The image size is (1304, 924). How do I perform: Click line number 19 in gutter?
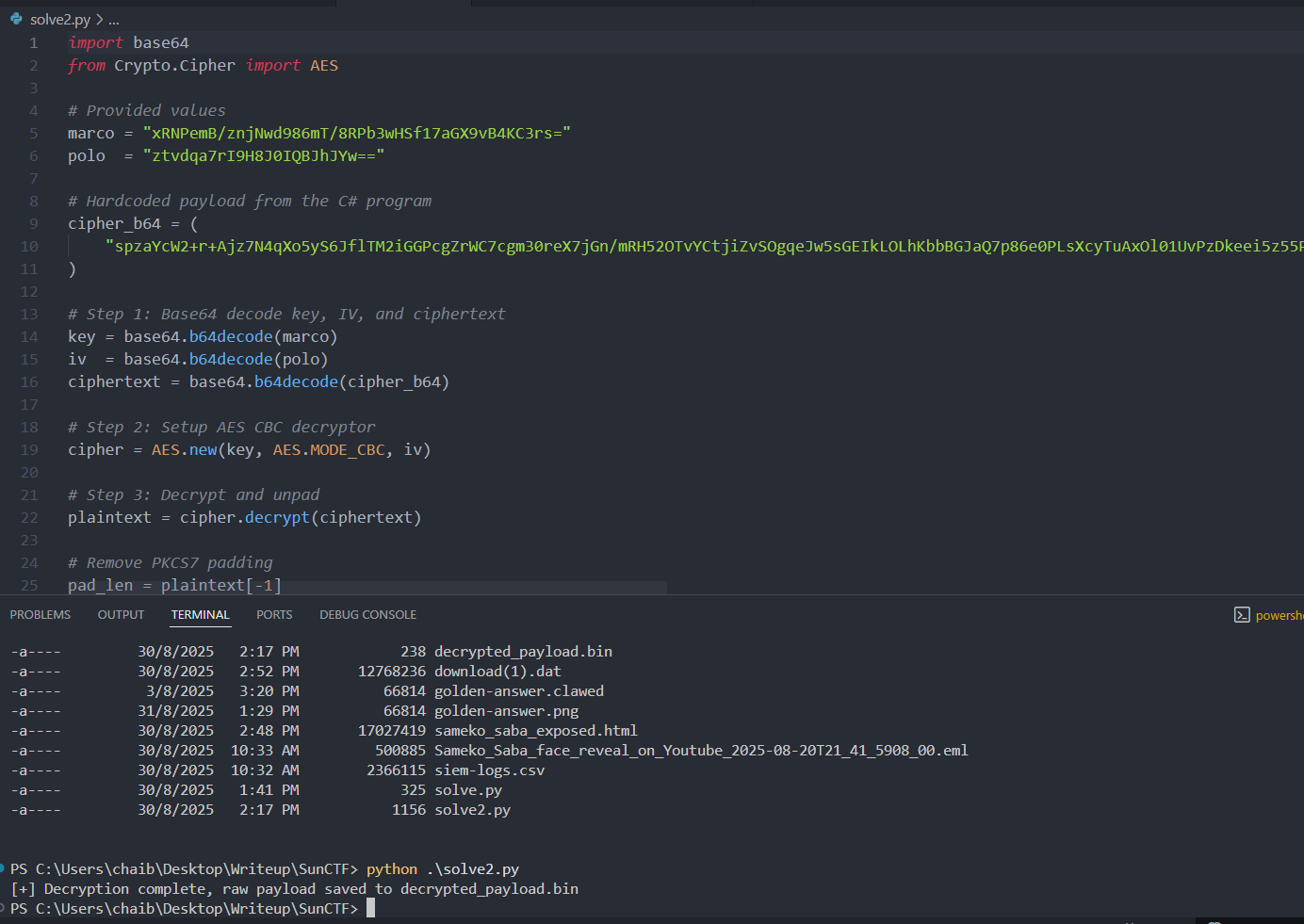pyautogui.click(x=29, y=450)
